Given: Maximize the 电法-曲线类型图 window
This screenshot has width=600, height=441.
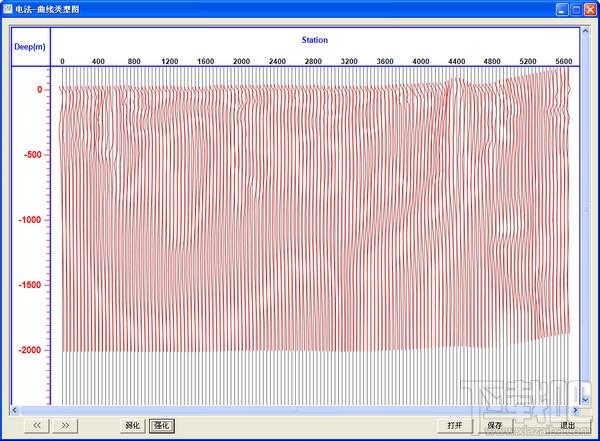Looking at the screenshot, I should 576,9.
